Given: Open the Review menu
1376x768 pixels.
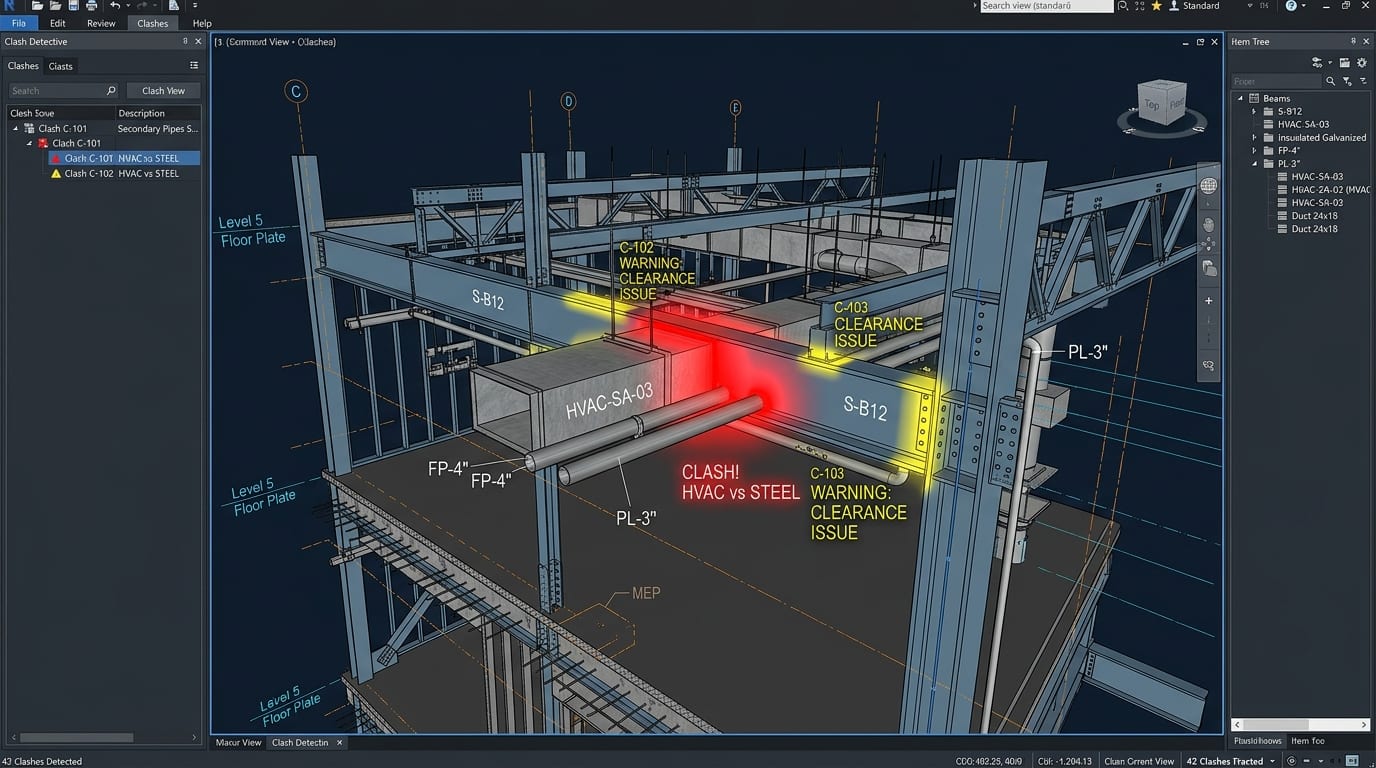Looking at the screenshot, I should [101, 23].
